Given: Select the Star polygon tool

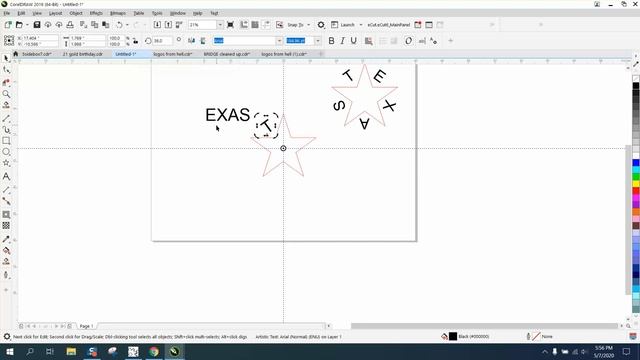Looking at the screenshot, I should tap(6, 163).
